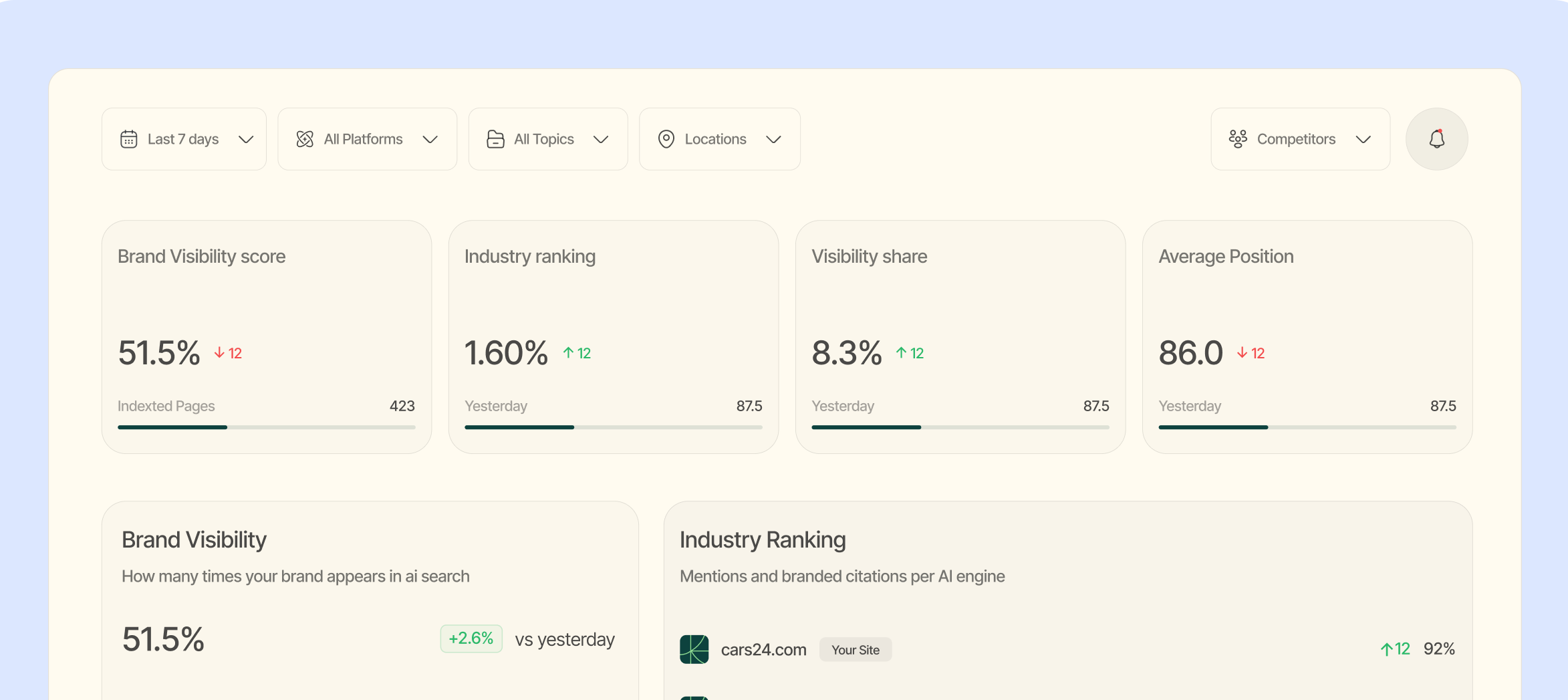This screenshot has height=700, width=1568.
Task: Select the Your Site badge
Action: pos(855,650)
